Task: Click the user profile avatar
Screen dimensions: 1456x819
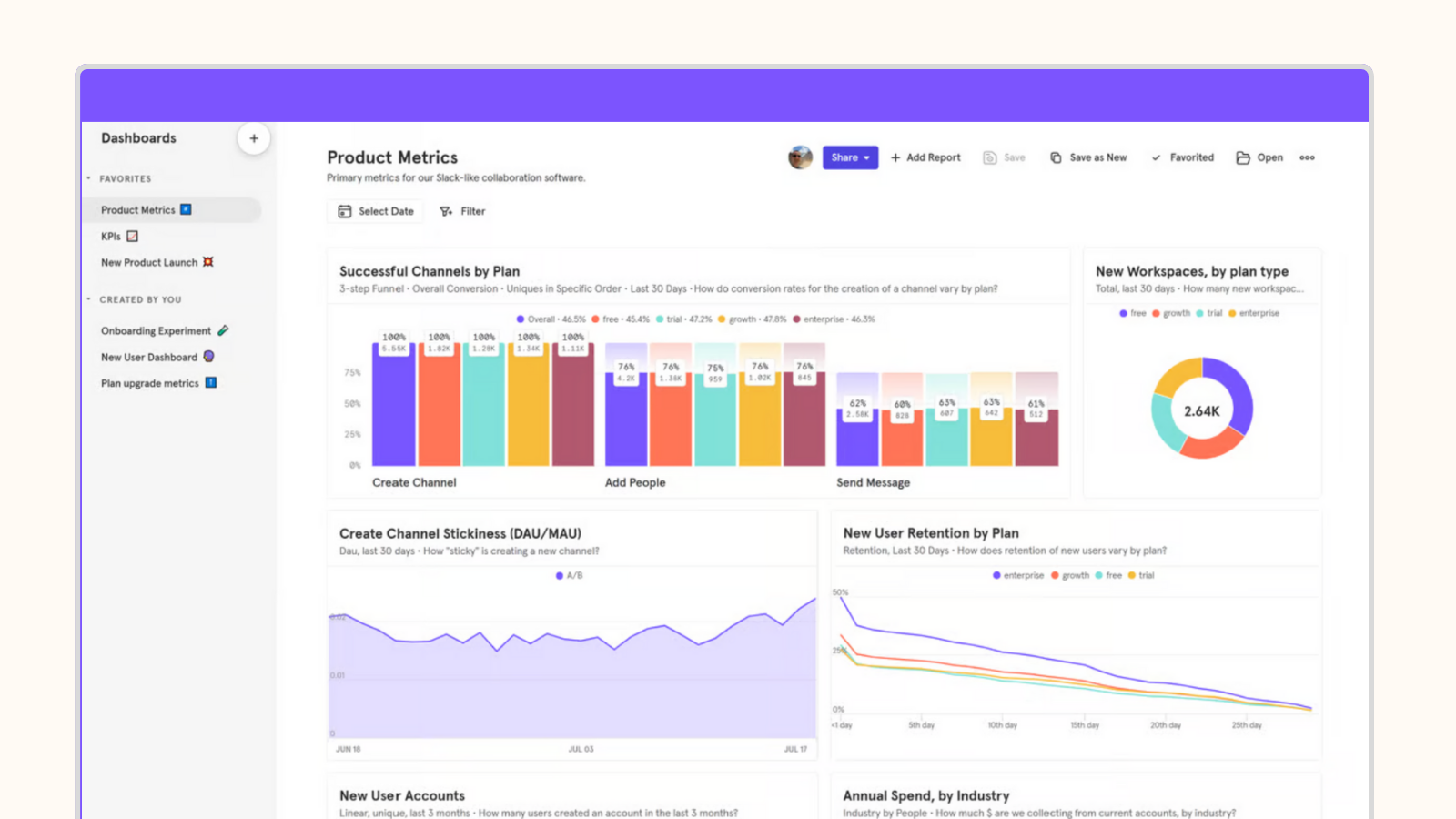Action: 799,157
